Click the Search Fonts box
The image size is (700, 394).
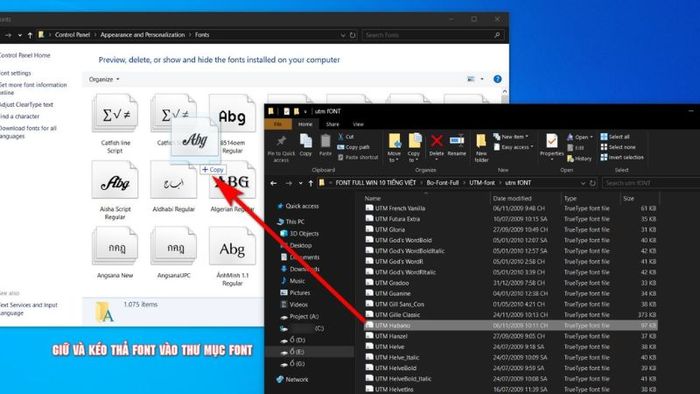click(x=432, y=35)
